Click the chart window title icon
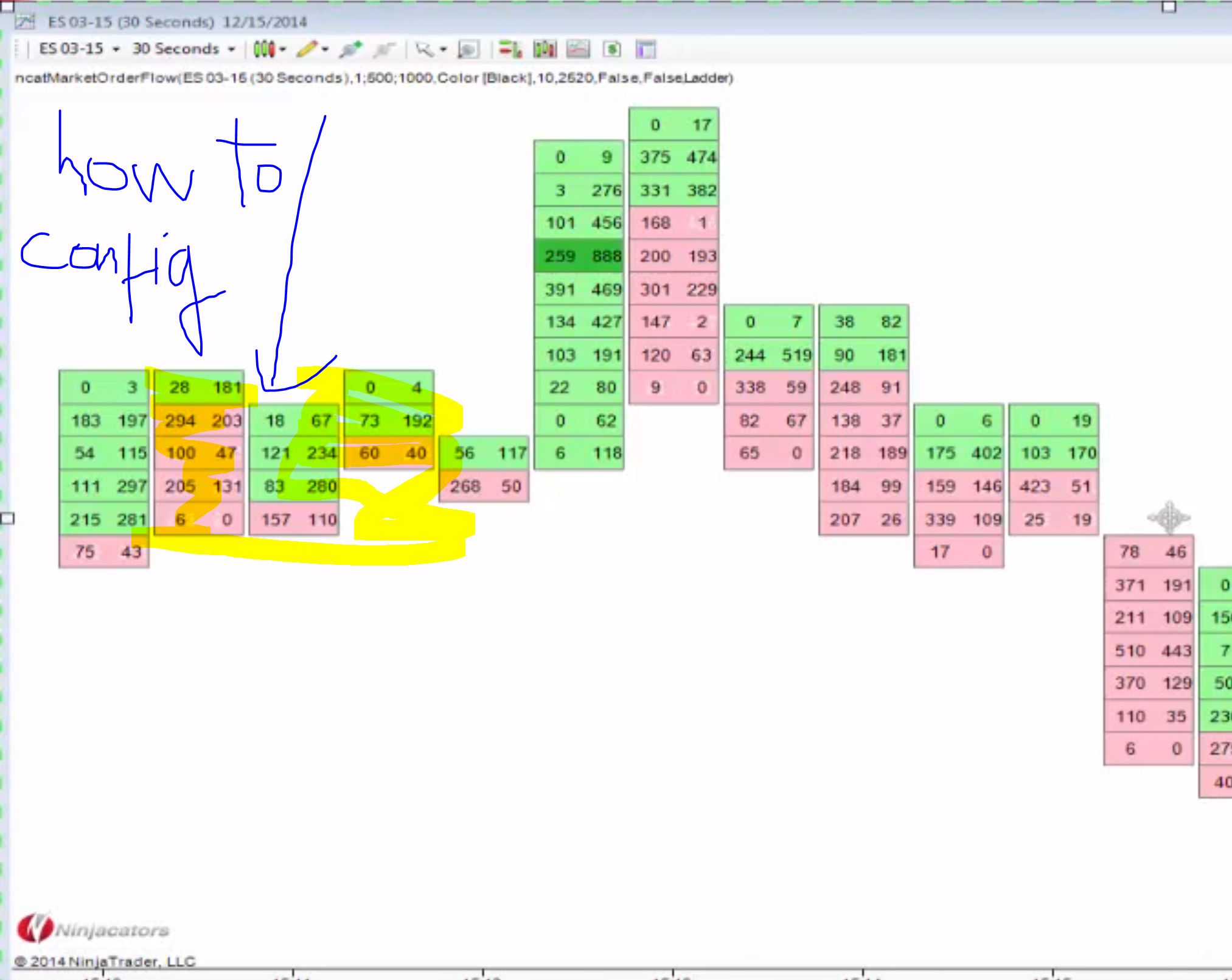Image resolution: width=1232 pixels, height=980 pixels. pos(26,22)
